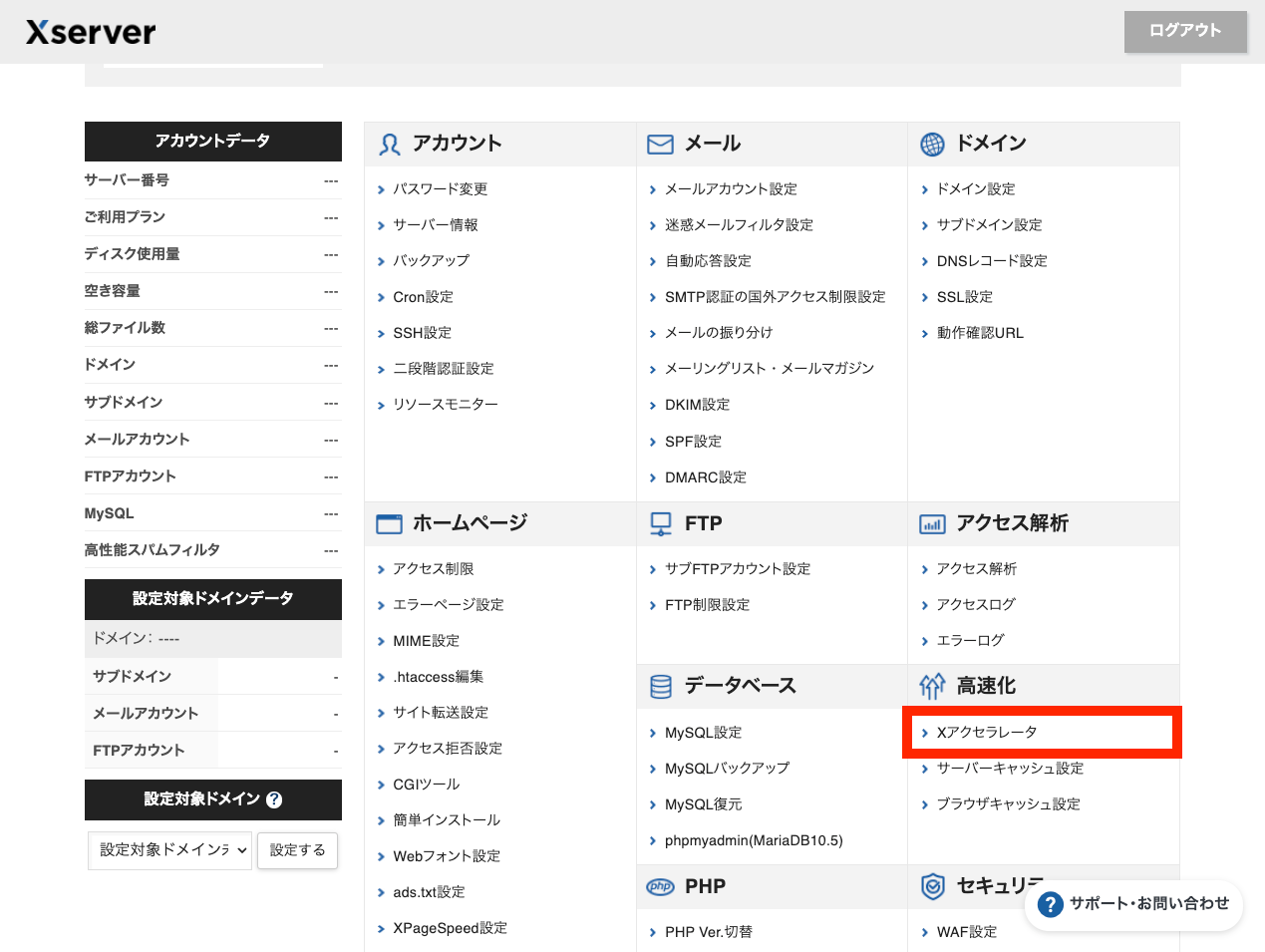Open パスワード変更 link

tap(440, 188)
